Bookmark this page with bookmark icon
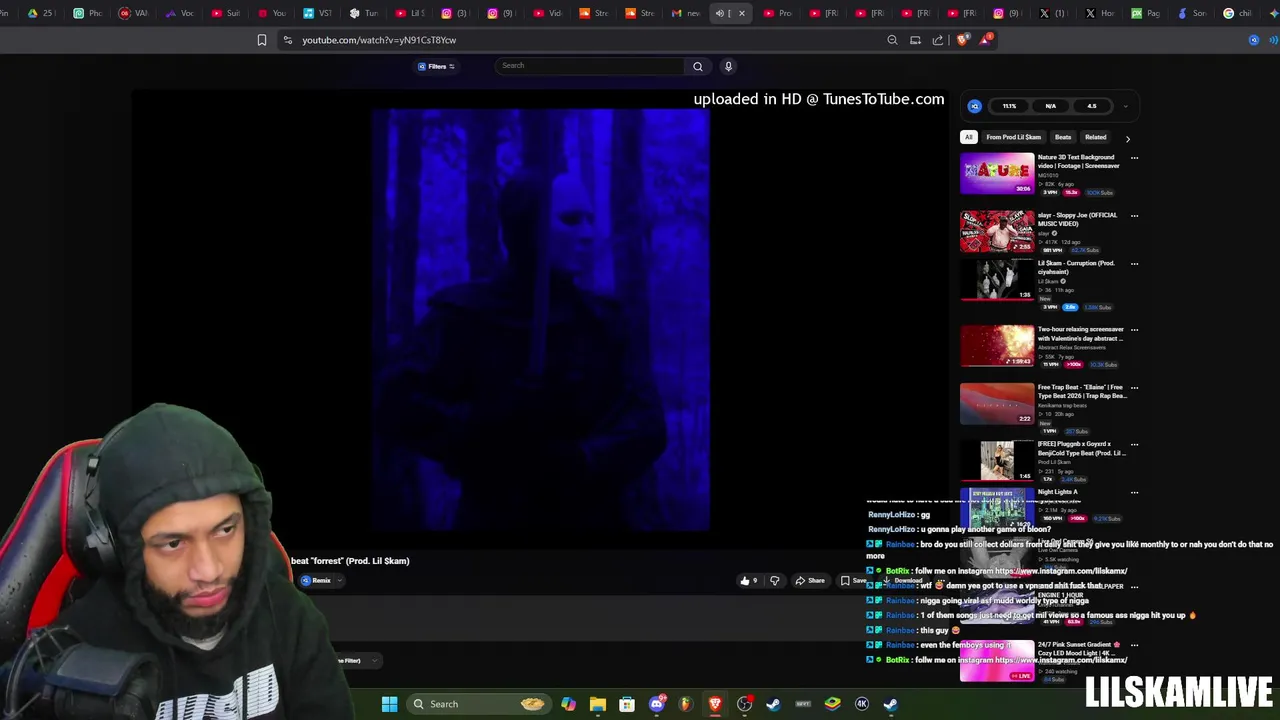 tap(262, 40)
